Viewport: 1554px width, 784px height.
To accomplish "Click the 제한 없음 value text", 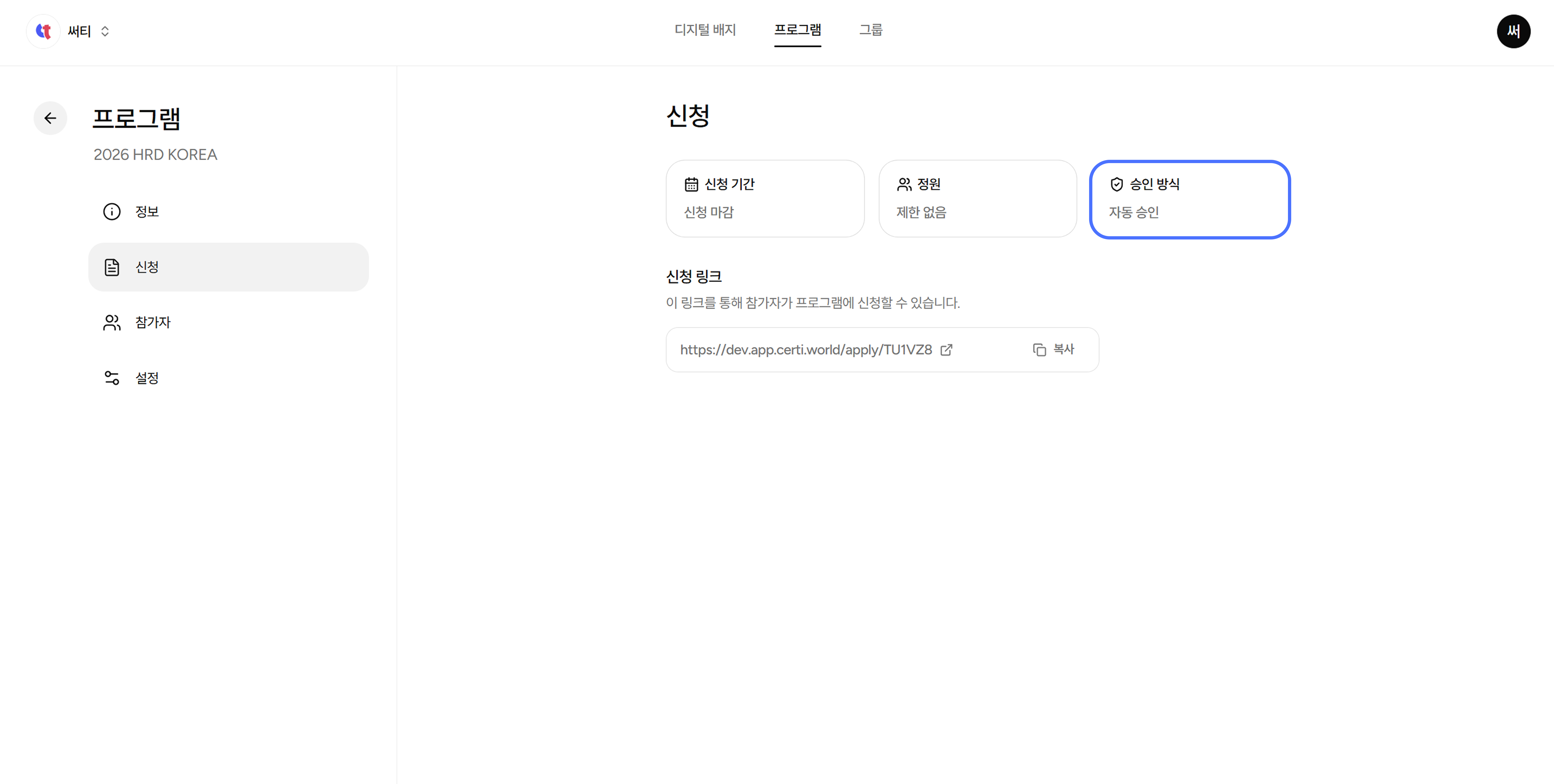I will click(921, 212).
